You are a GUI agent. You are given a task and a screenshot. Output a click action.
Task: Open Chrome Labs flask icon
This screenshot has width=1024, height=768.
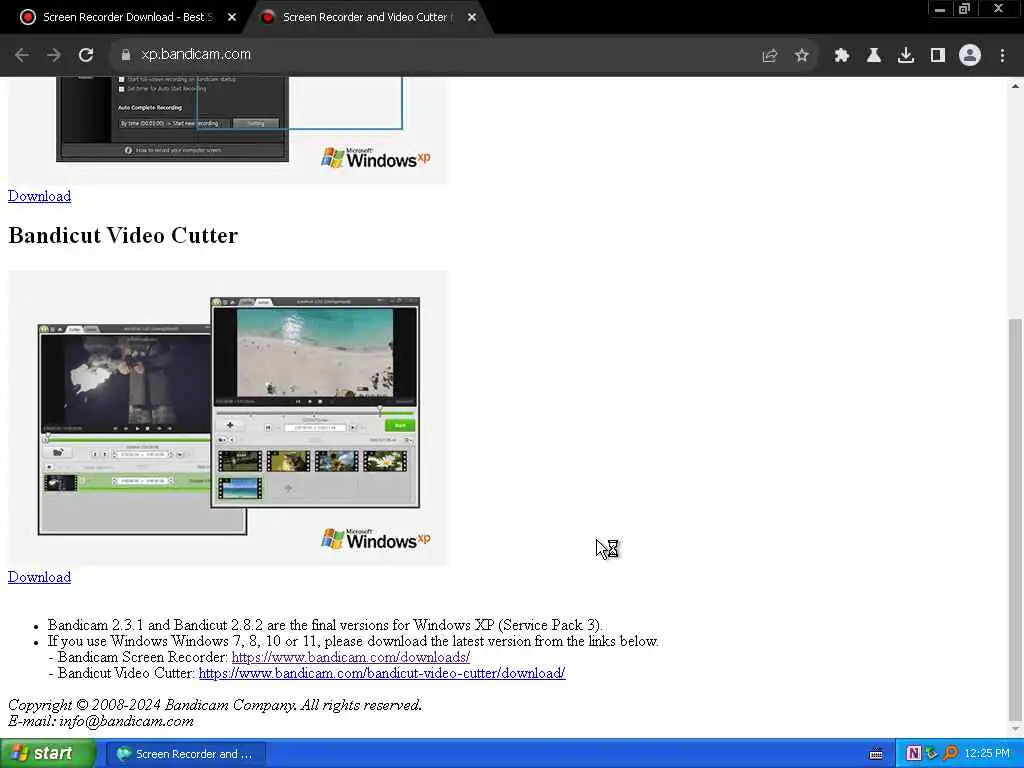pos(874,56)
